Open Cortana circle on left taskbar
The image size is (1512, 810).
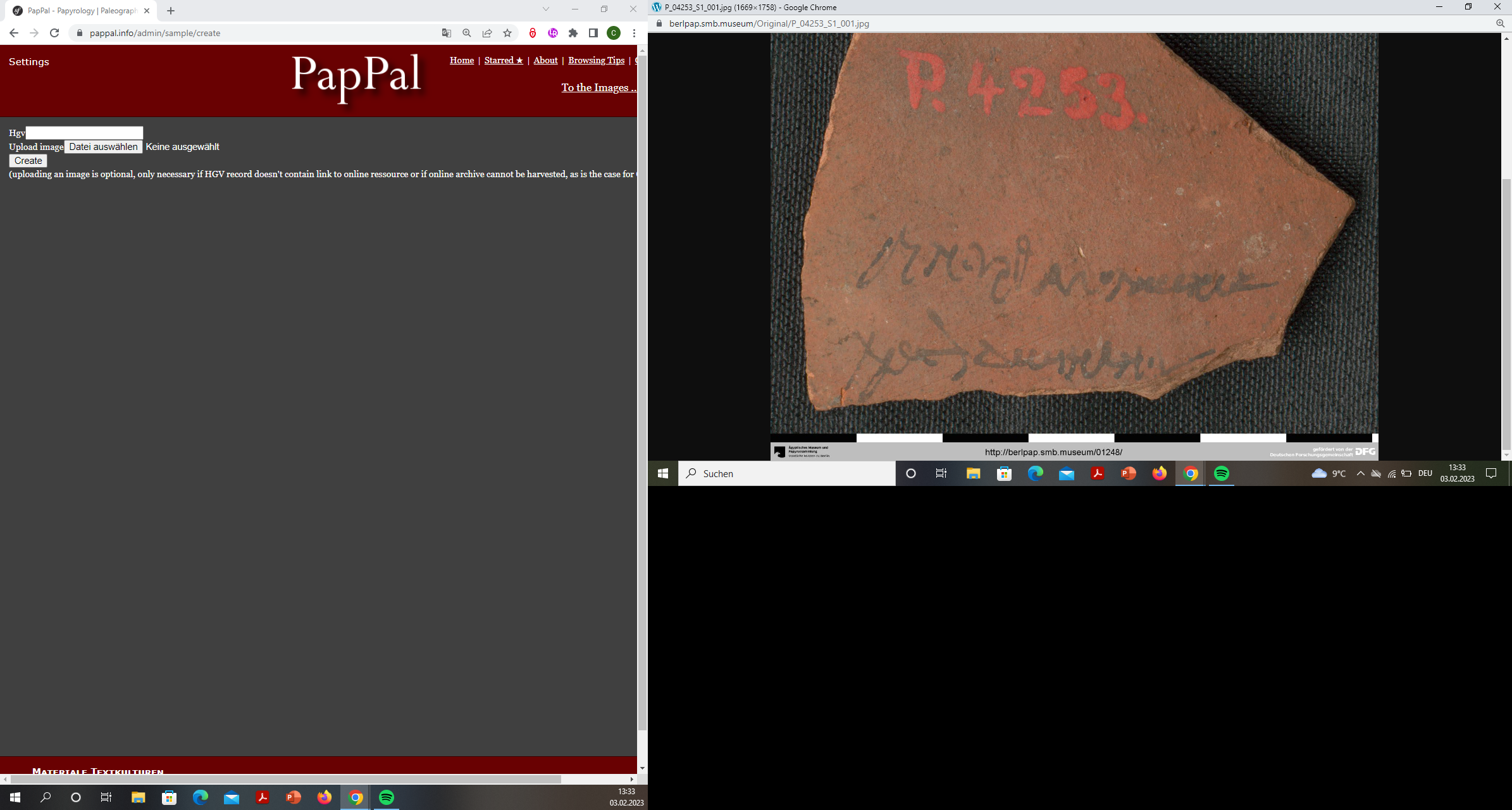click(x=76, y=797)
